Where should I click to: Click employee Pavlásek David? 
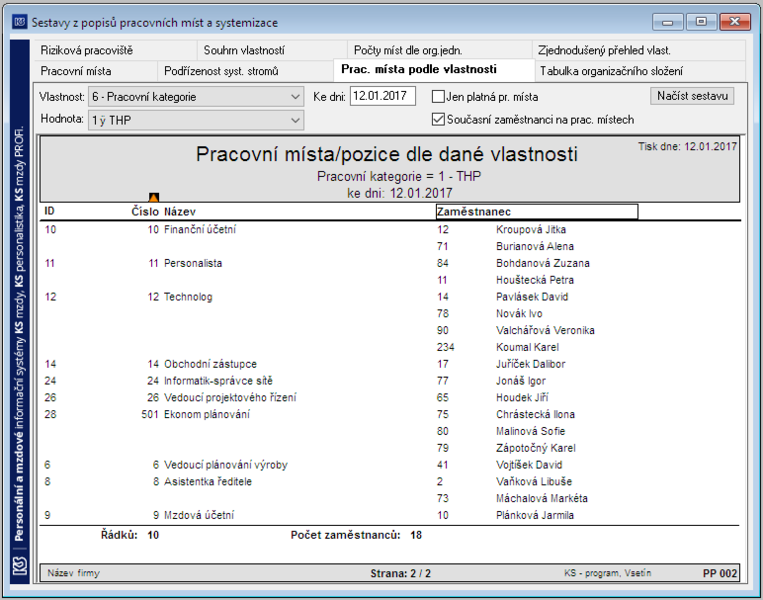[532, 297]
